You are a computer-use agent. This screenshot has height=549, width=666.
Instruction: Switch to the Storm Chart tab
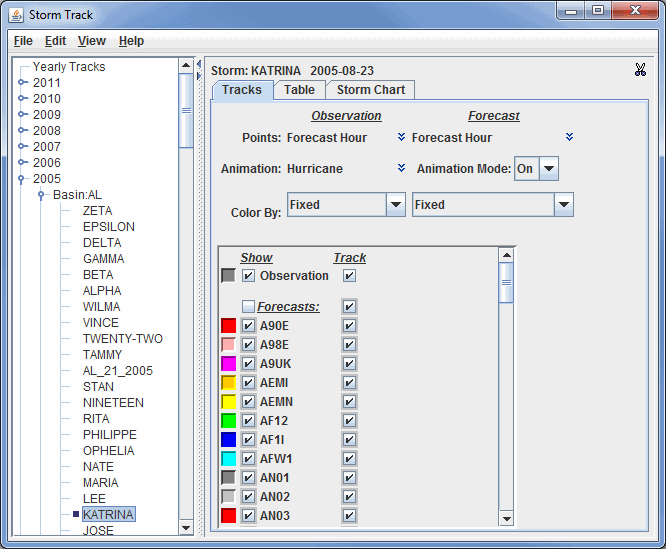click(371, 90)
